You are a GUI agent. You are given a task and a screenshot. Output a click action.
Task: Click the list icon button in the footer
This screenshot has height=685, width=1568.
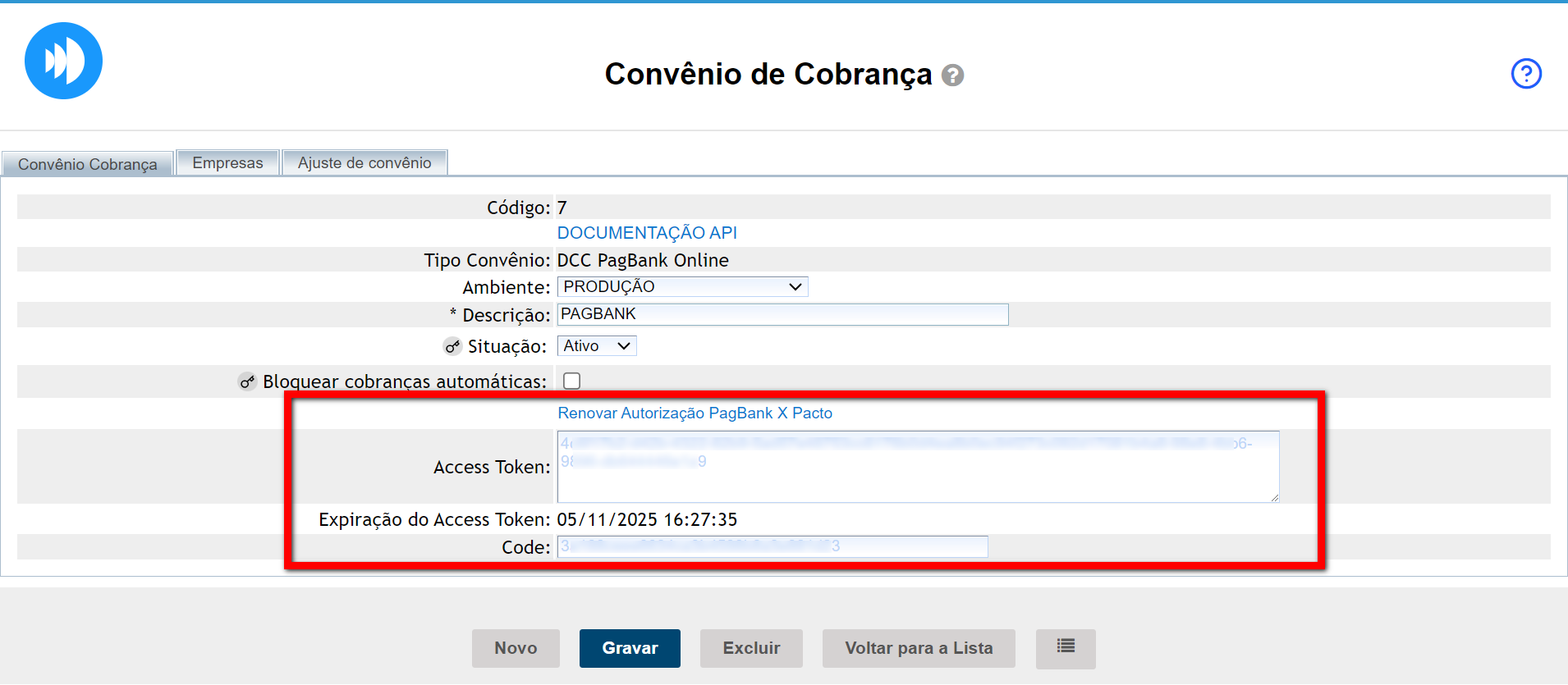point(1066,648)
